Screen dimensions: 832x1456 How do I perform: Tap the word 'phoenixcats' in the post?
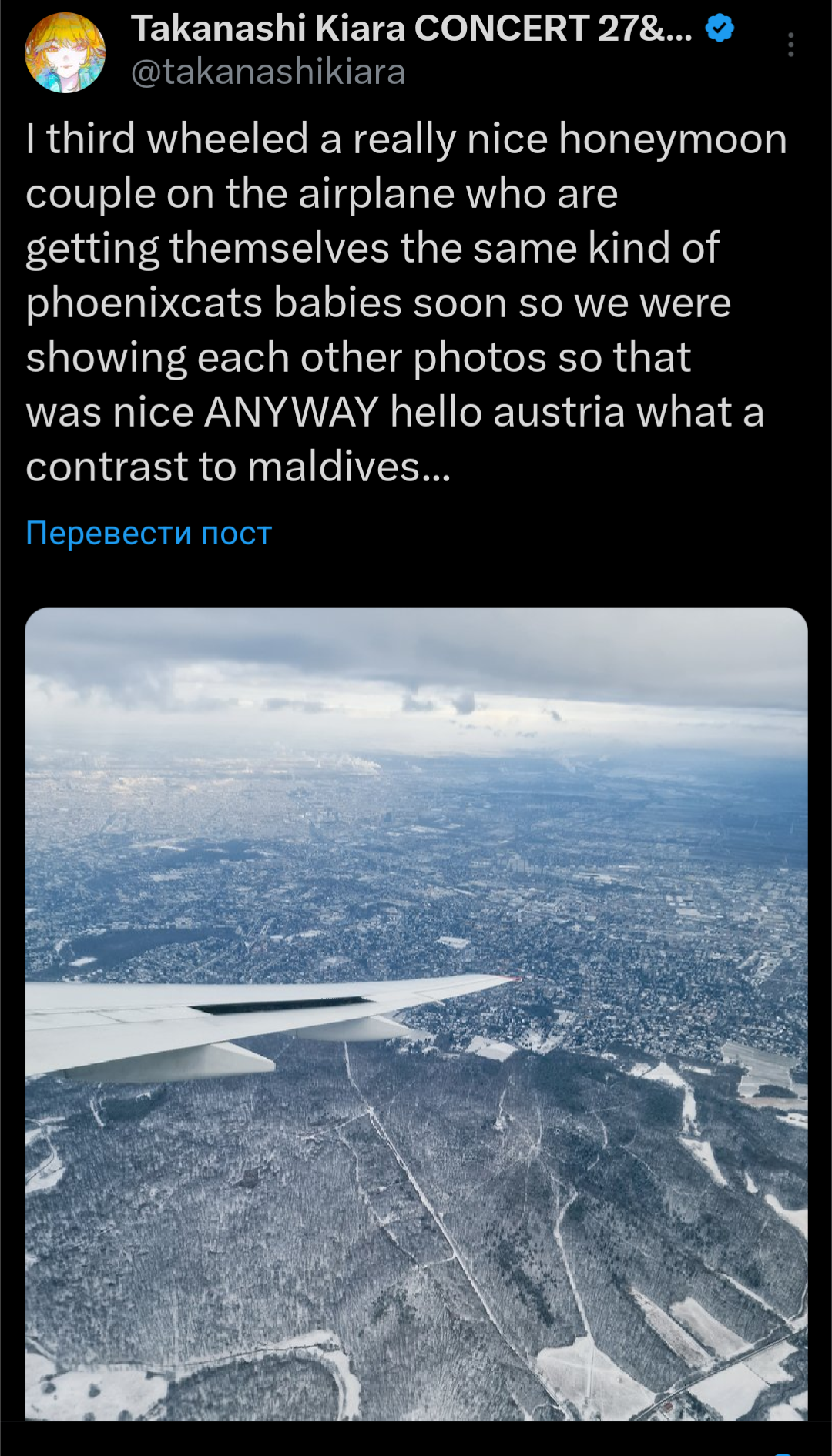coord(144,303)
